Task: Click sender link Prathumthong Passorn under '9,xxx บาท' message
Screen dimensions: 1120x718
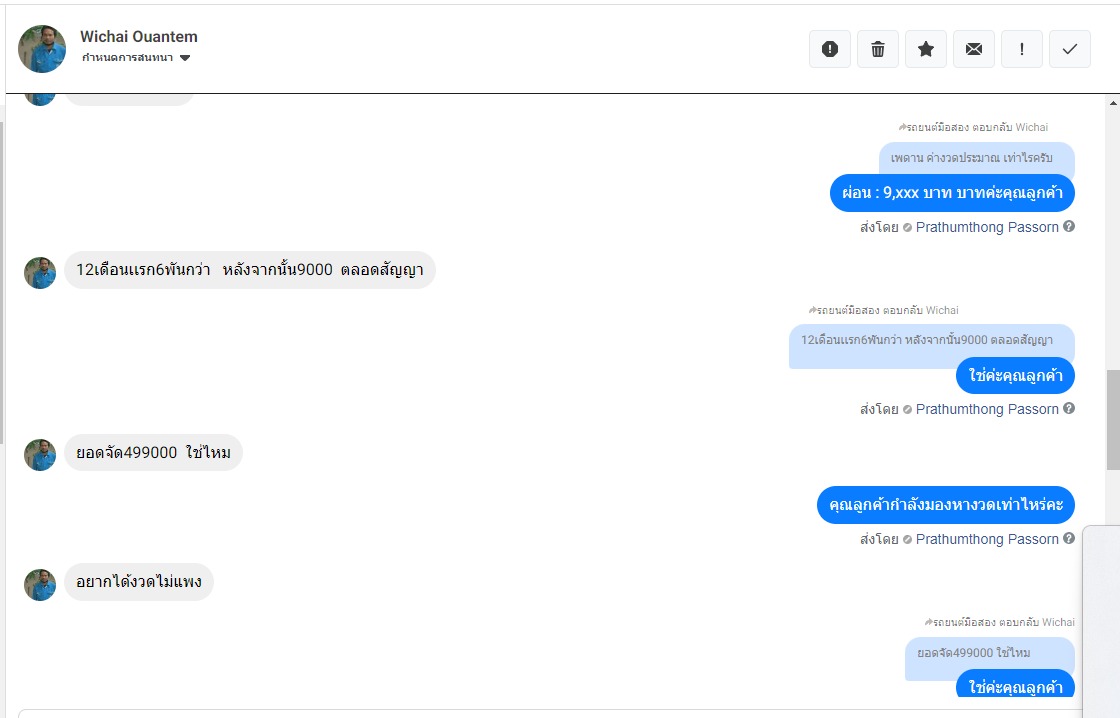Action: (x=987, y=227)
